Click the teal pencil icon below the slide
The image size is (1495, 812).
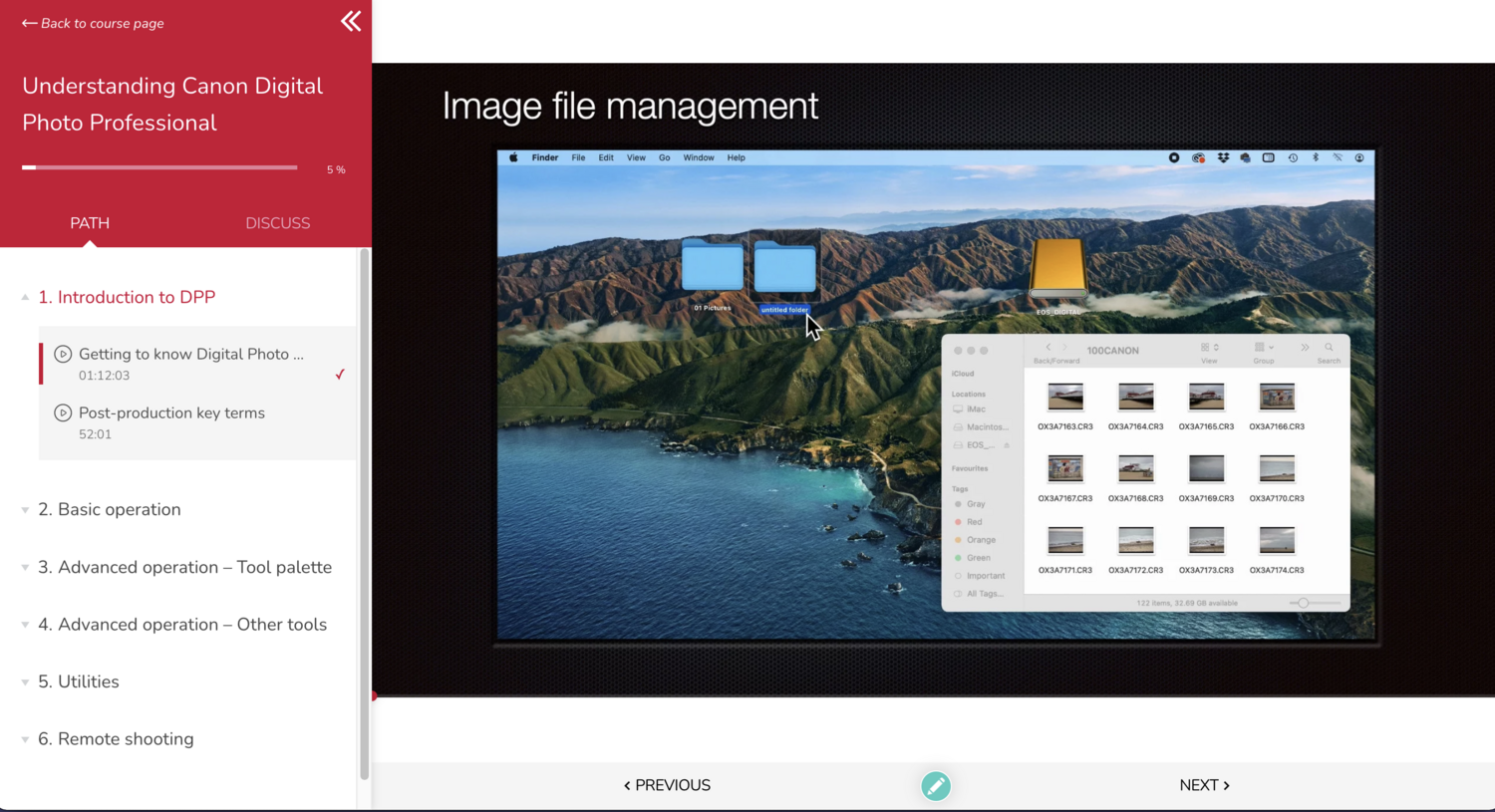936,785
